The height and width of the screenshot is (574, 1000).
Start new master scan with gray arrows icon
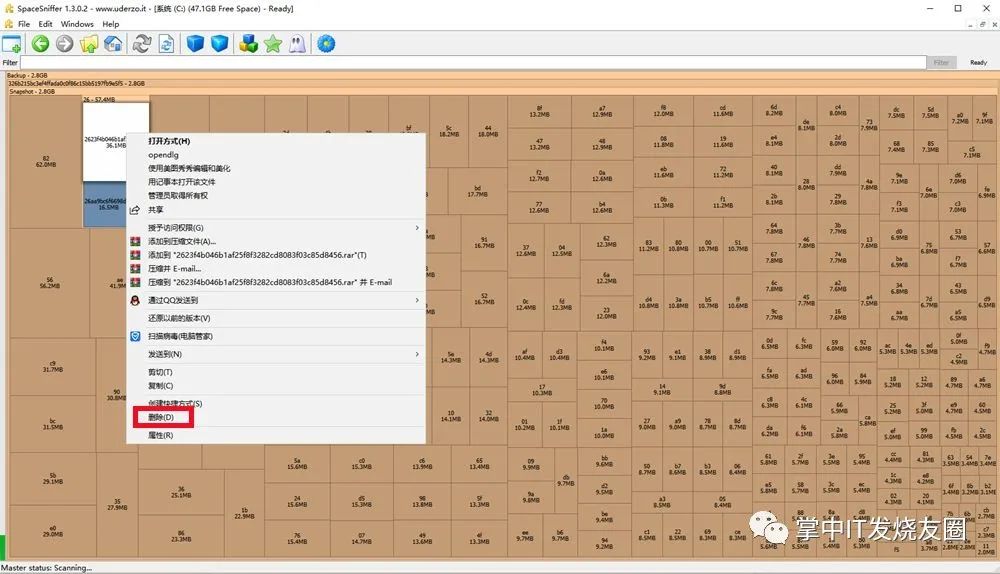[x=142, y=43]
